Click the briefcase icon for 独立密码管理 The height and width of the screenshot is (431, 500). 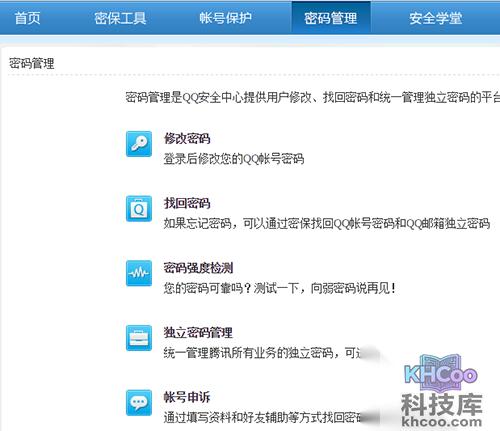(x=139, y=338)
